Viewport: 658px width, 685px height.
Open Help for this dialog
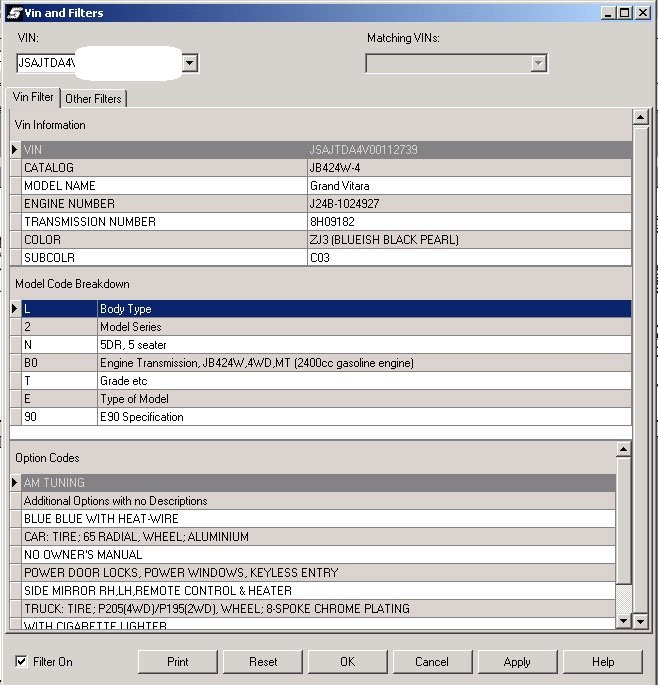tap(603, 661)
